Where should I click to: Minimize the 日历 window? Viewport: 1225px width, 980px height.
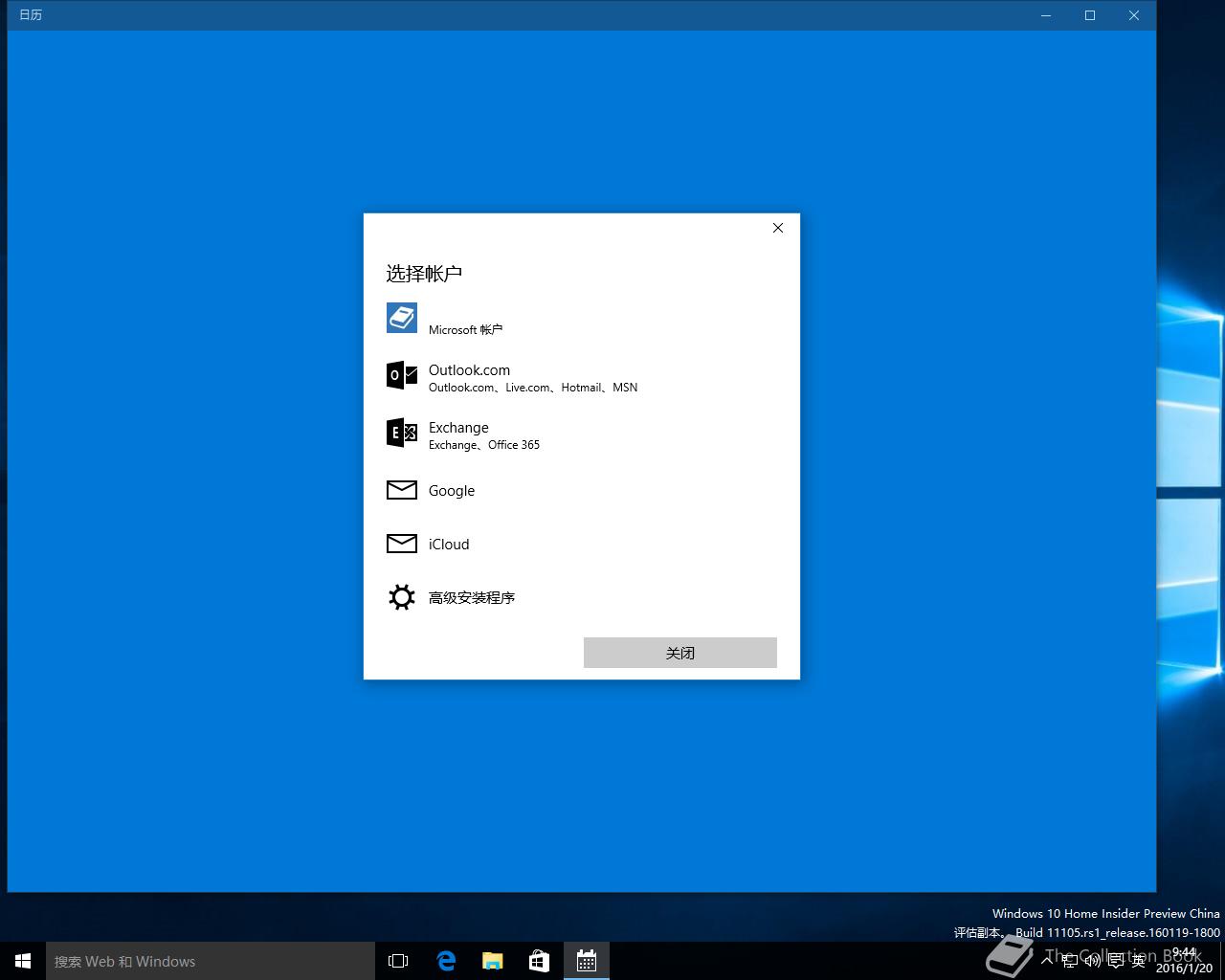(1046, 15)
